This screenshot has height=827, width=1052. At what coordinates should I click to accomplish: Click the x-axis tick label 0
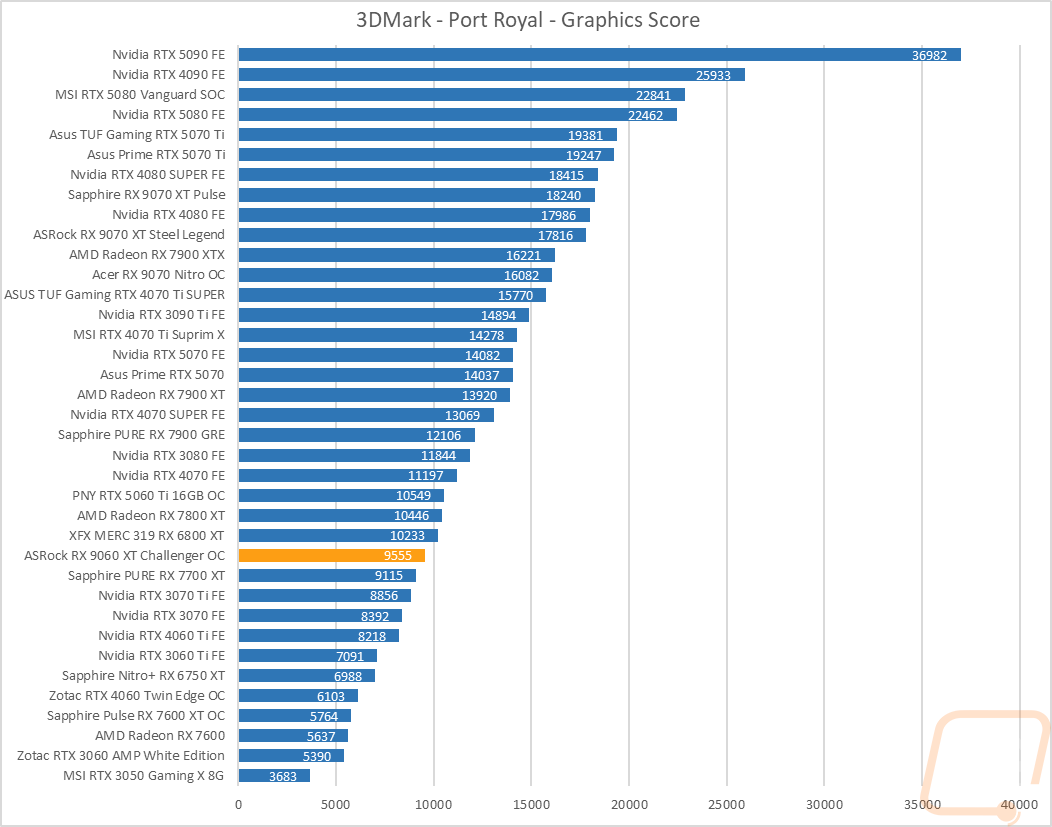tap(239, 805)
